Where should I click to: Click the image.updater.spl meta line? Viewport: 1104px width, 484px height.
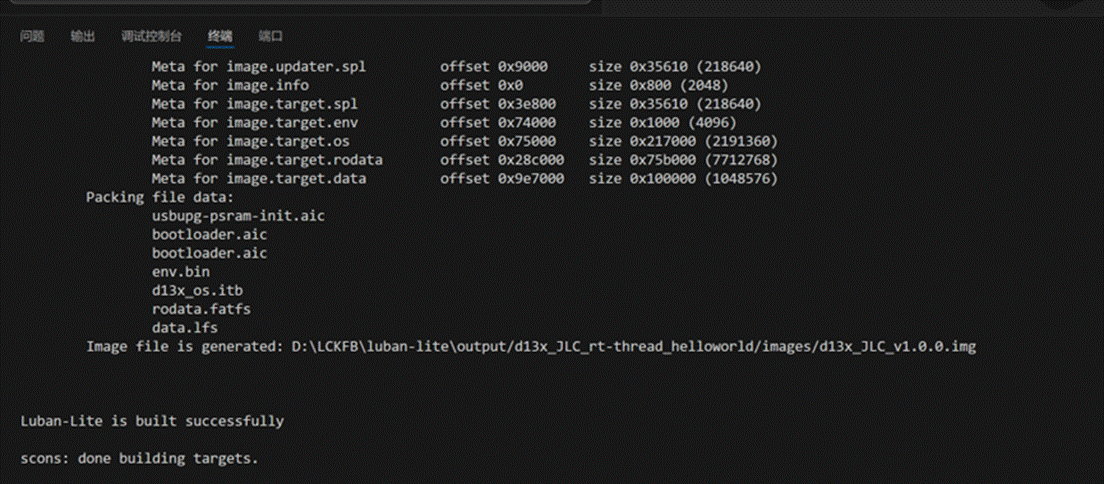[x=259, y=67]
